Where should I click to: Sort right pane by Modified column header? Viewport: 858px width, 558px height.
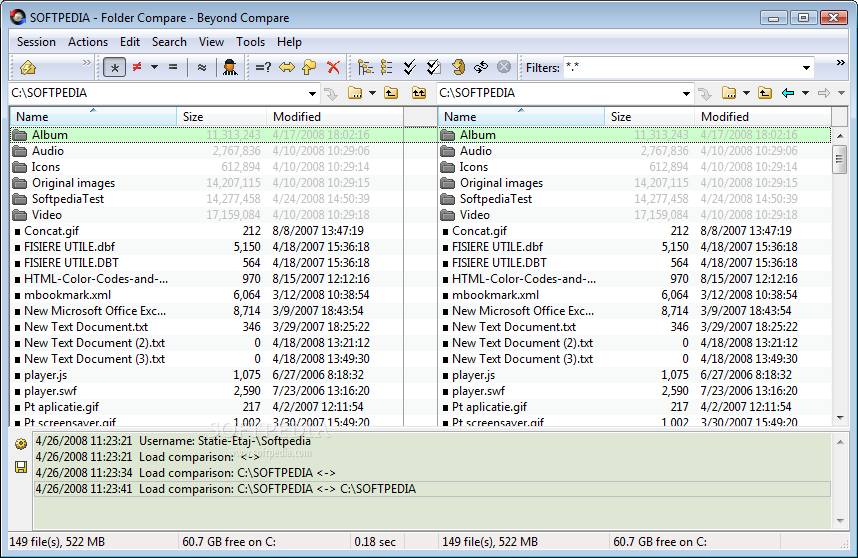[x=763, y=117]
